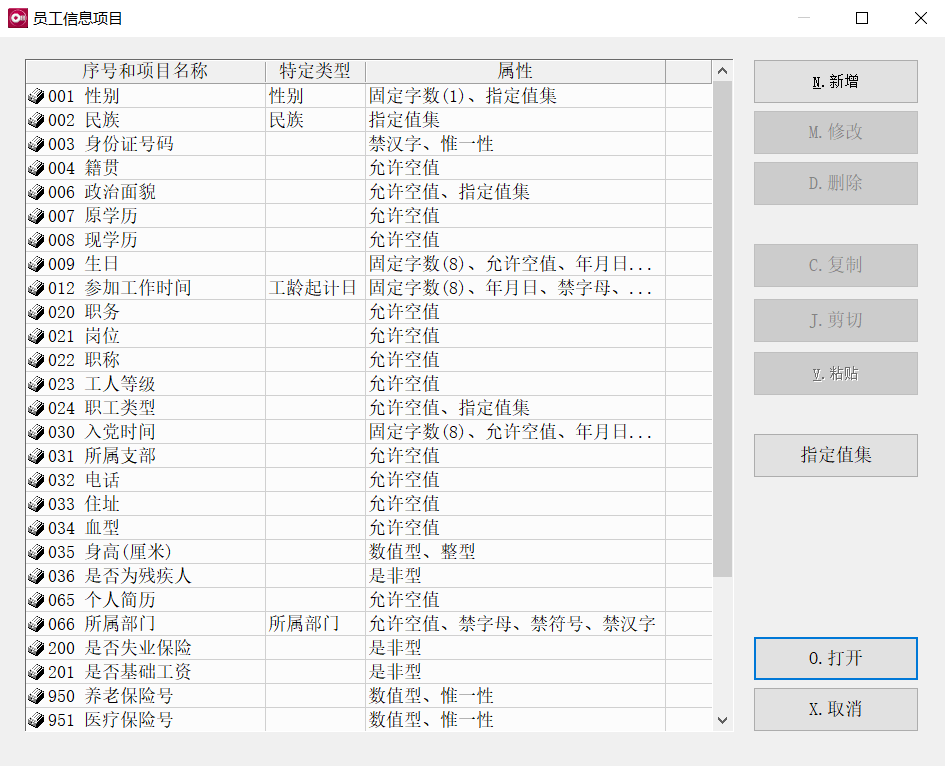945x766 pixels.
Task: Click the tag icon beside 002 民族
Action: tap(34, 119)
